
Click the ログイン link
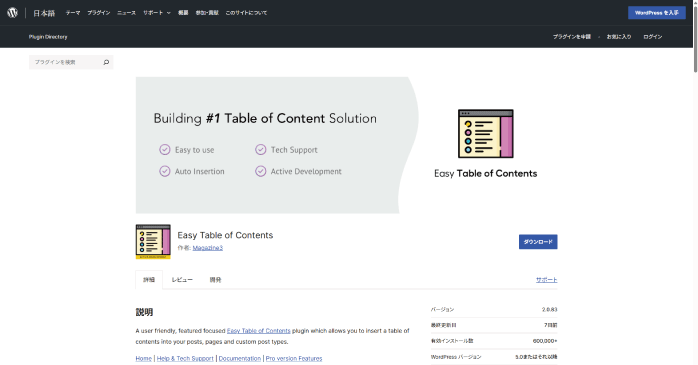click(653, 37)
